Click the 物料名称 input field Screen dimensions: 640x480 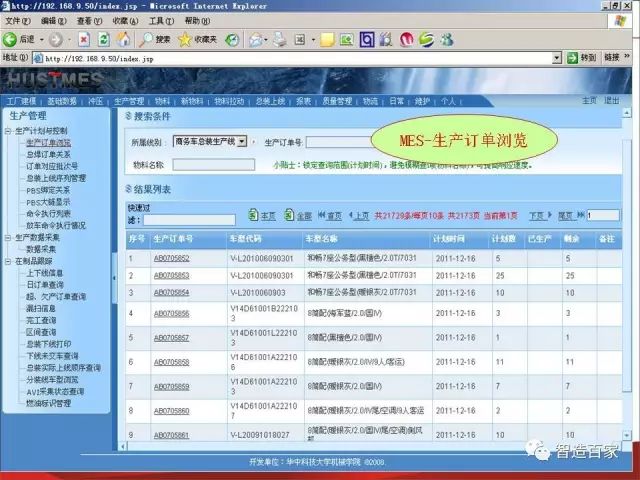(x=214, y=165)
